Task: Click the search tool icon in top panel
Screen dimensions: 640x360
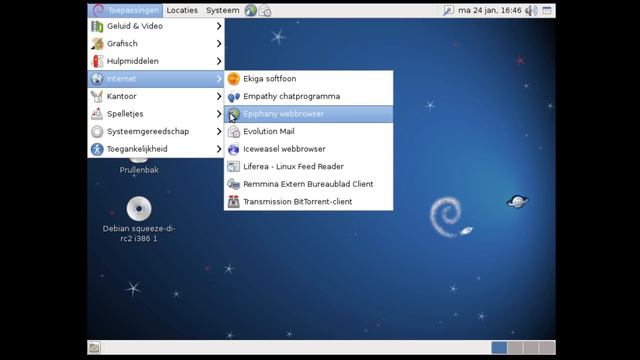Action: point(448,10)
